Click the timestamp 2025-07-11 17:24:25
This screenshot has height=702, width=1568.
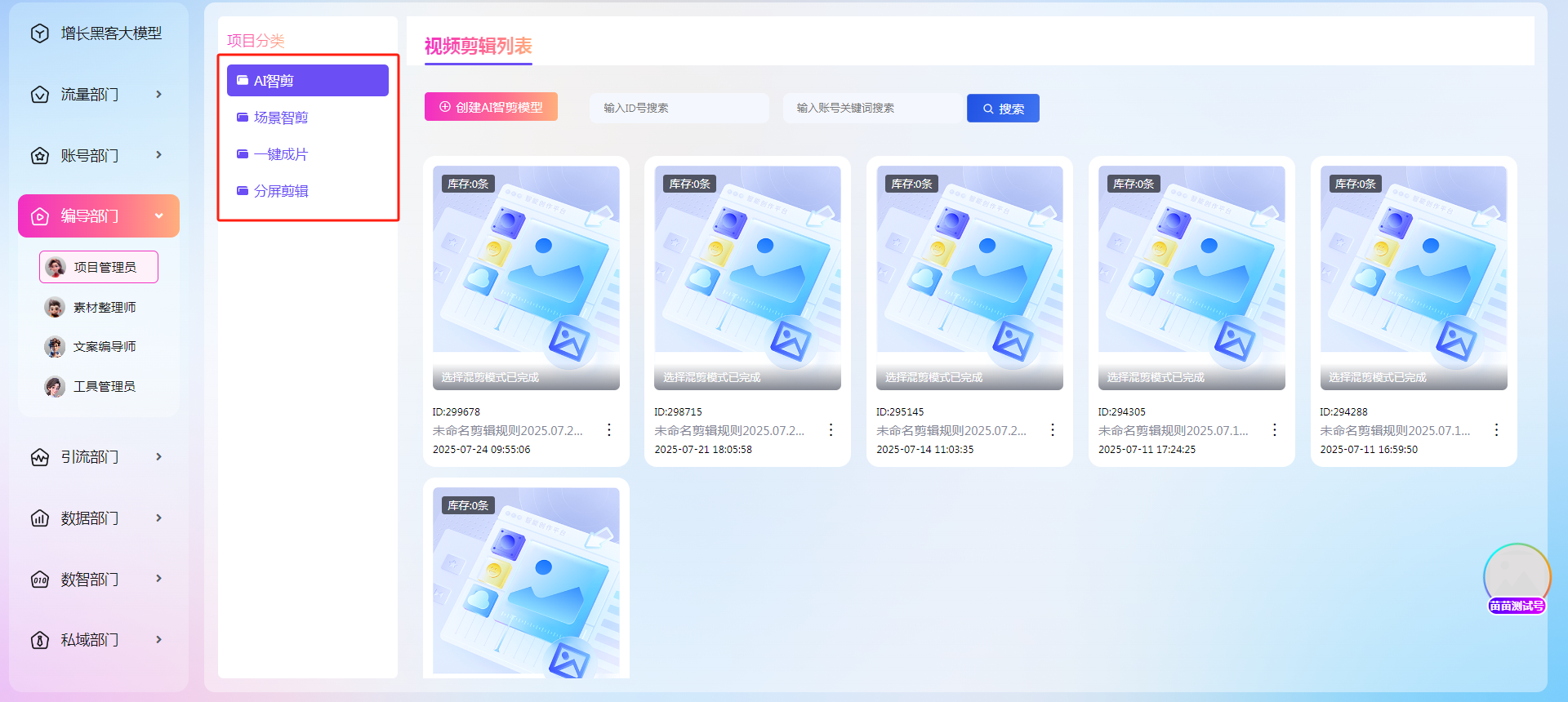pos(1147,450)
